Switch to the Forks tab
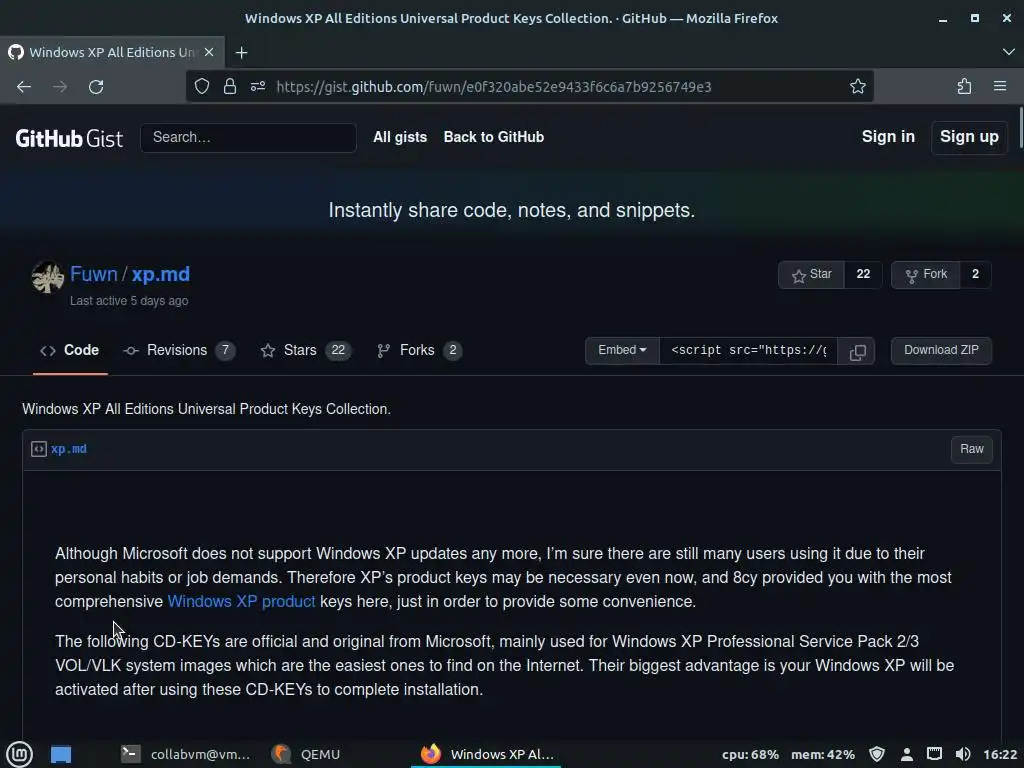1024x768 pixels. (419, 350)
